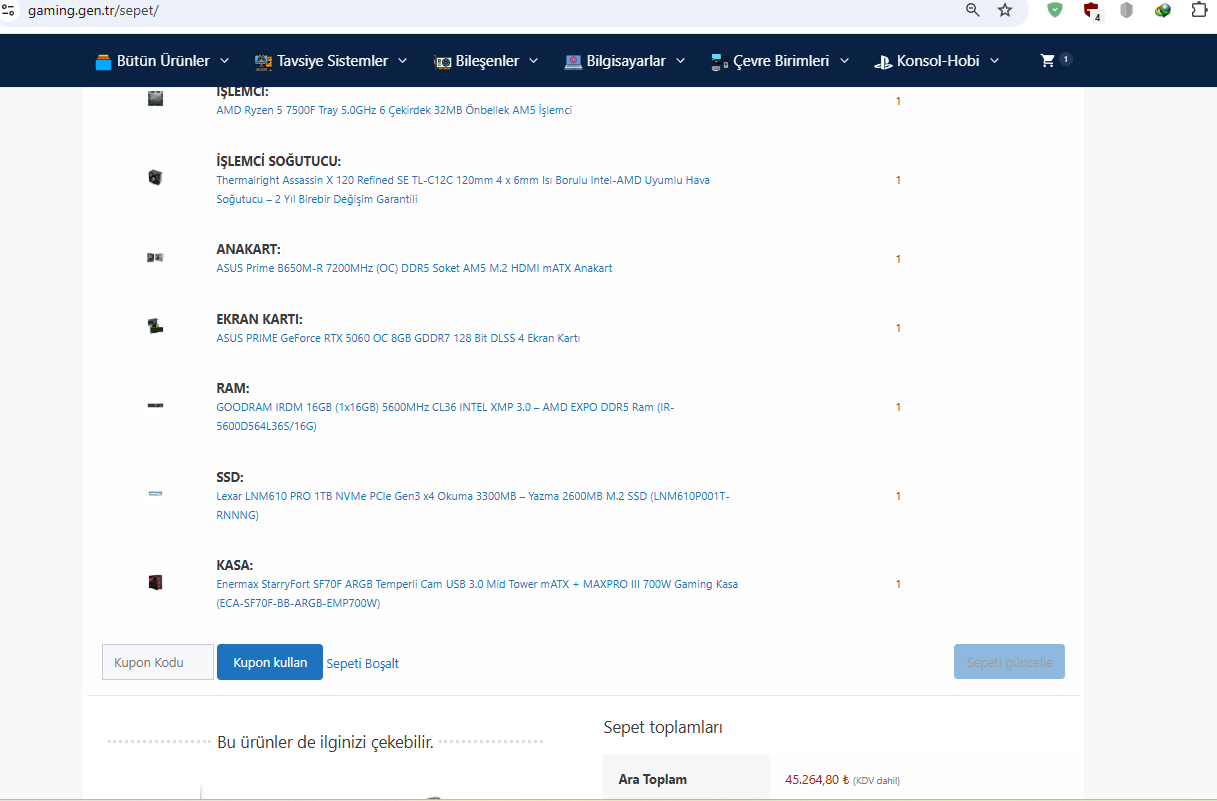Open the Tavsiye Sistemler menu
Viewport: 1217px width, 801px height.
(x=331, y=61)
